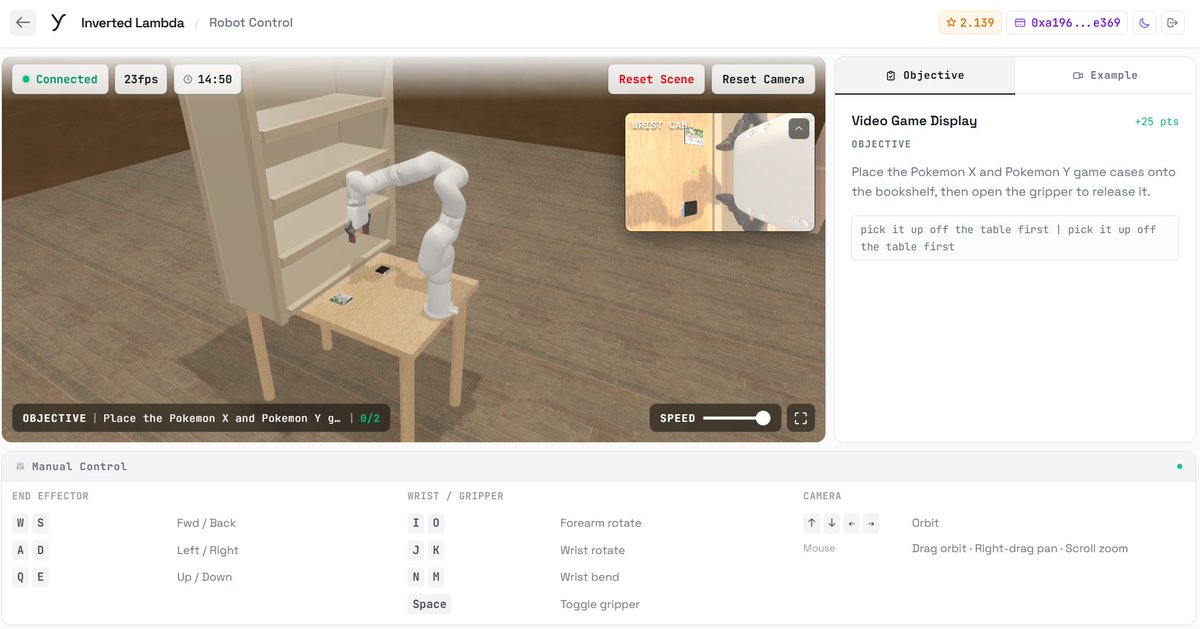Open the Inverted Lambda logo

pos(58,22)
